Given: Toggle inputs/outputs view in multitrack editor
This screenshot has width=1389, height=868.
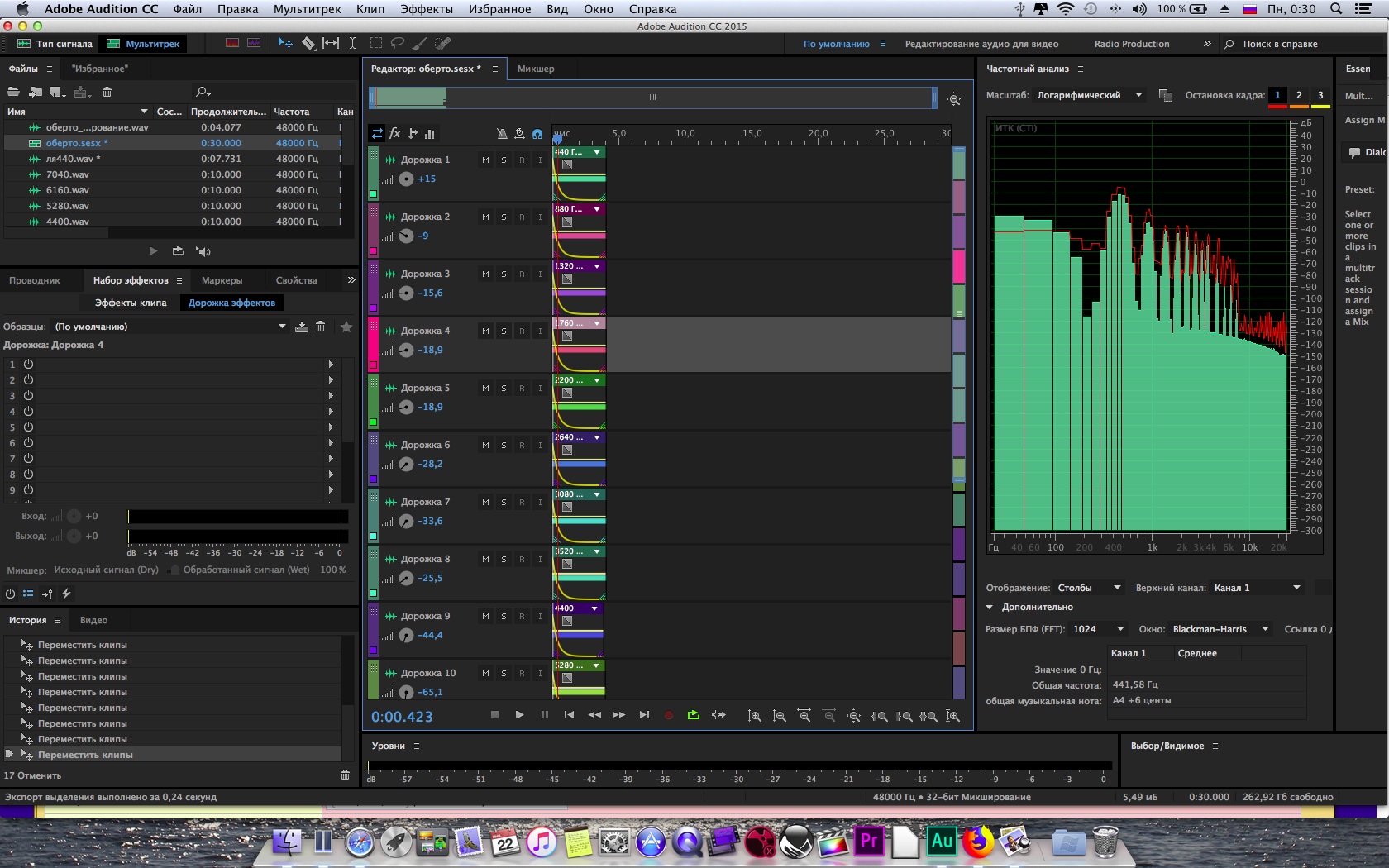Looking at the screenshot, I should (x=377, y=133).
